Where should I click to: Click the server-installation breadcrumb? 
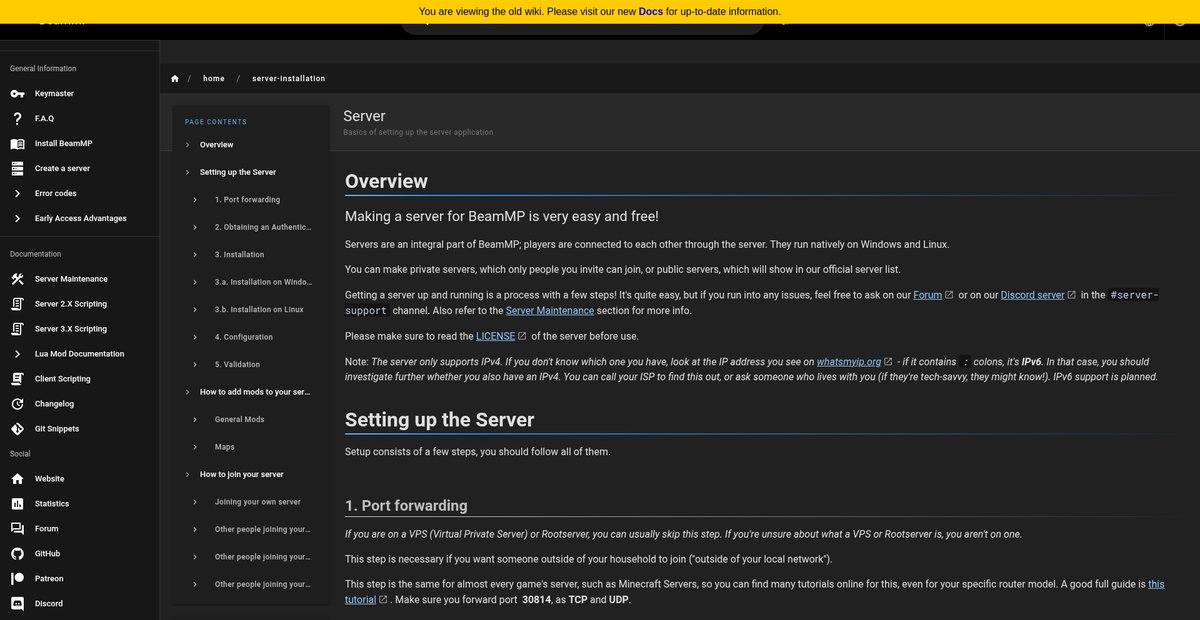click(288, 79)
